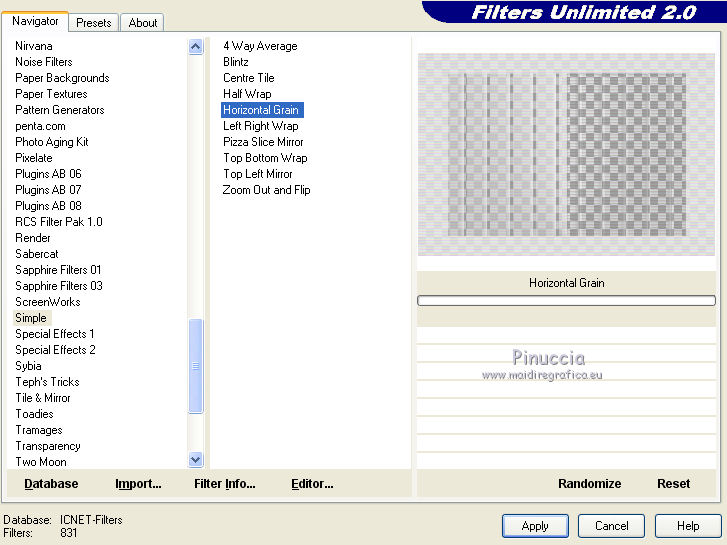Image resolution: width=727 pixels, height=545 pixels.
Task: Click the progress bar under Horizontal Grain
Action: 566,301
